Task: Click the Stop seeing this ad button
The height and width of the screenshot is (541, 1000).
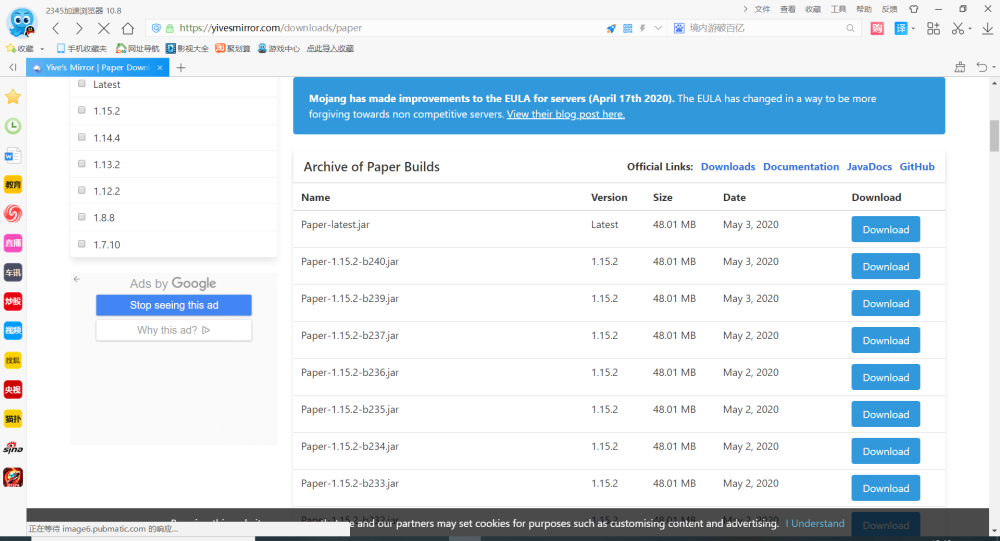Action: (x=174, y=305)
